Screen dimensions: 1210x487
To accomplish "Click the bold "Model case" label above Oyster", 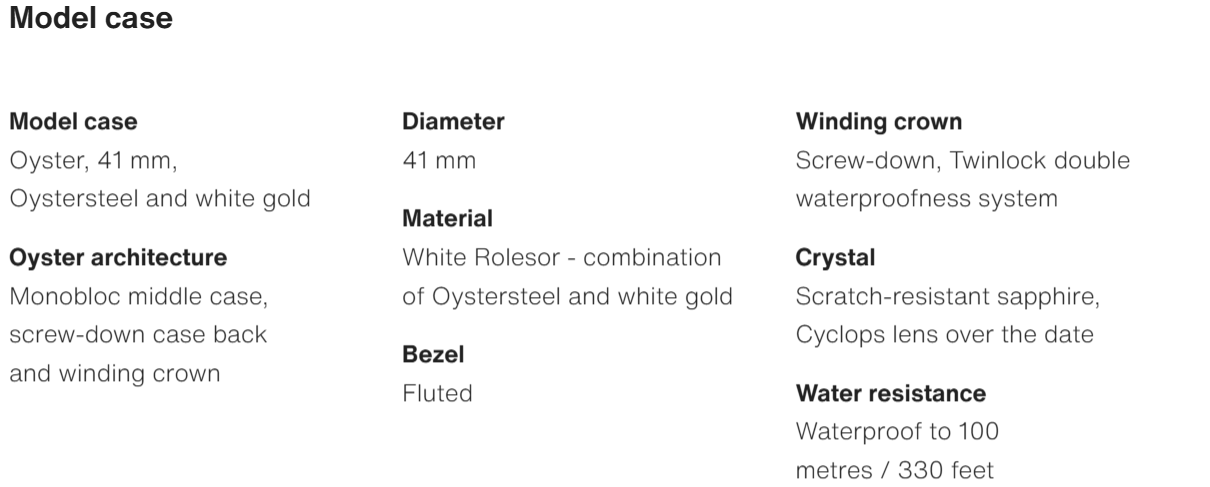I will click(x=73, y=122).
